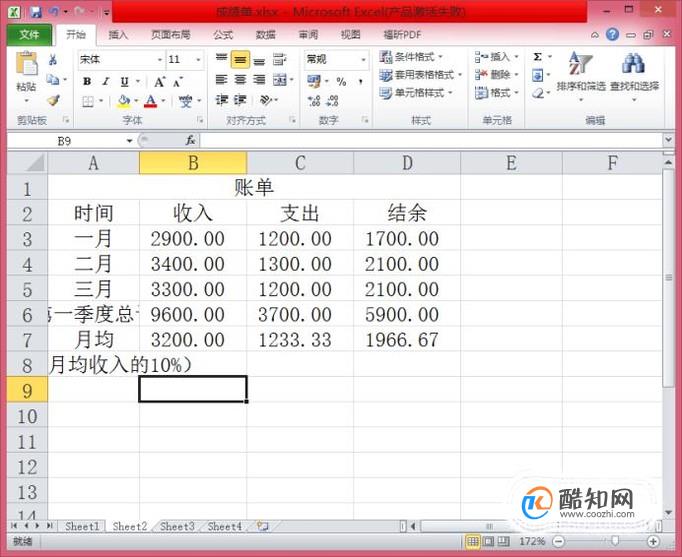Open number format dropdown

pyautogui.click(x=364, y=60)
